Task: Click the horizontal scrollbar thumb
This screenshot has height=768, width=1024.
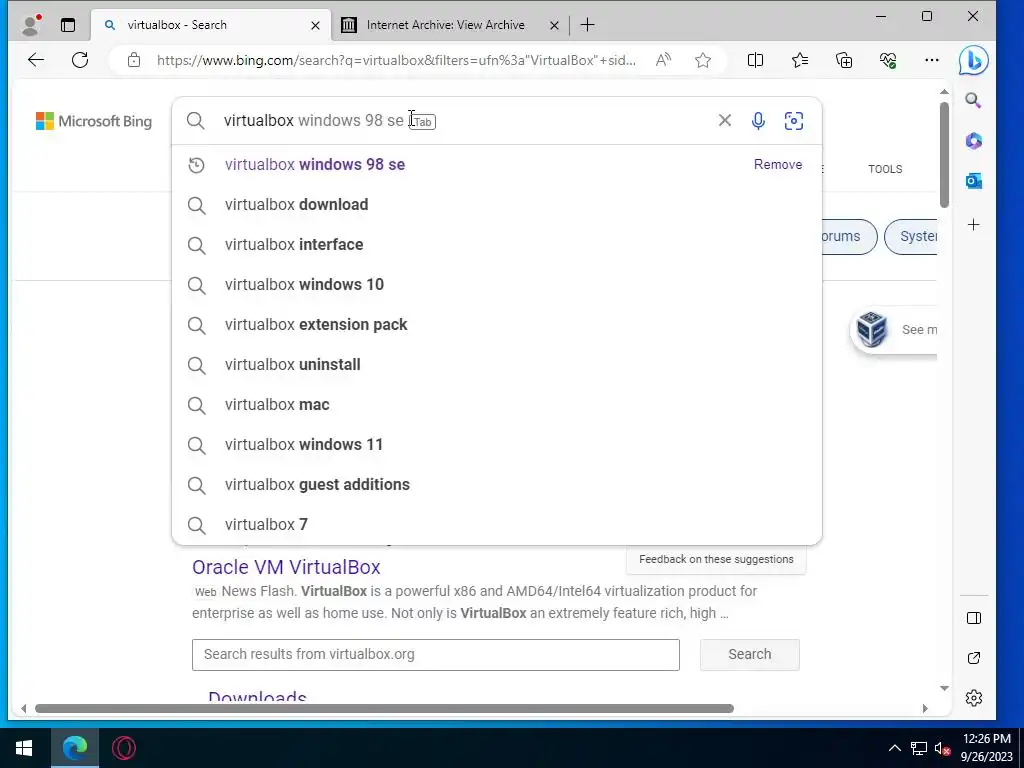Action: 384,709
